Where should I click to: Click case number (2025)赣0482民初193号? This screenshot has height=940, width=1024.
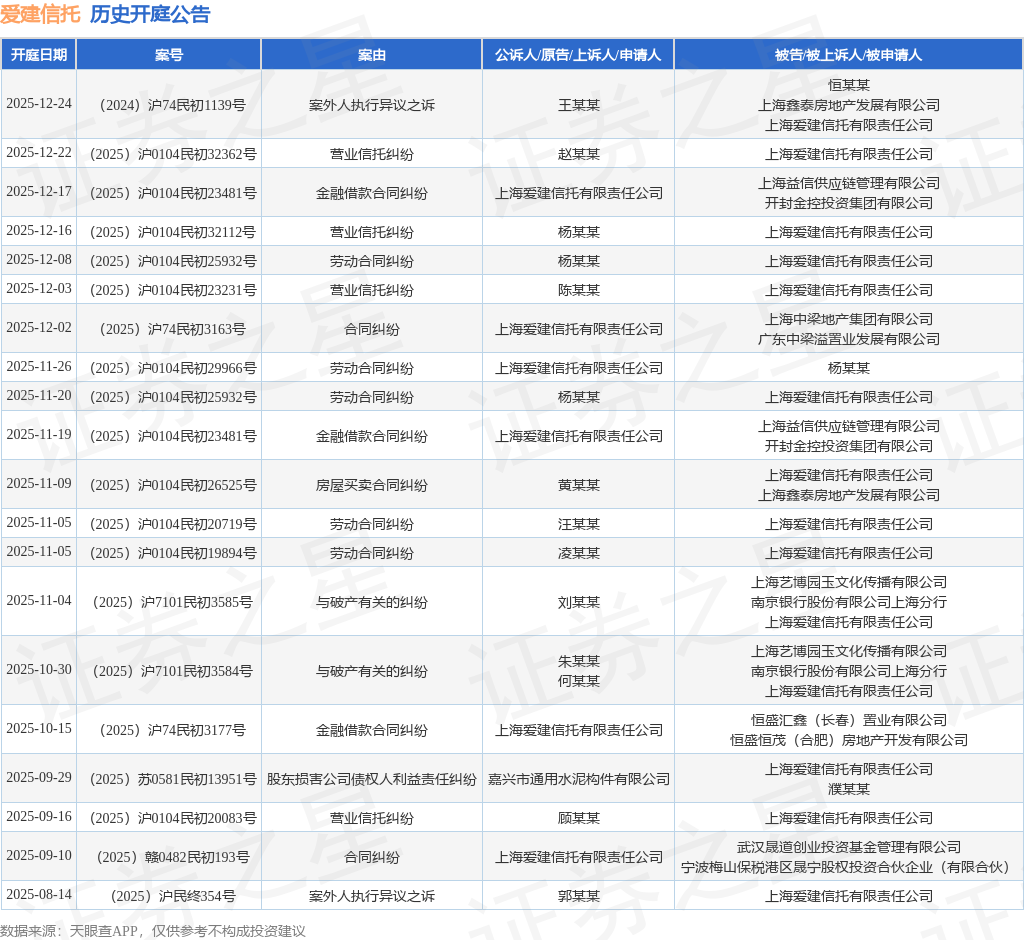pos(168,857)
